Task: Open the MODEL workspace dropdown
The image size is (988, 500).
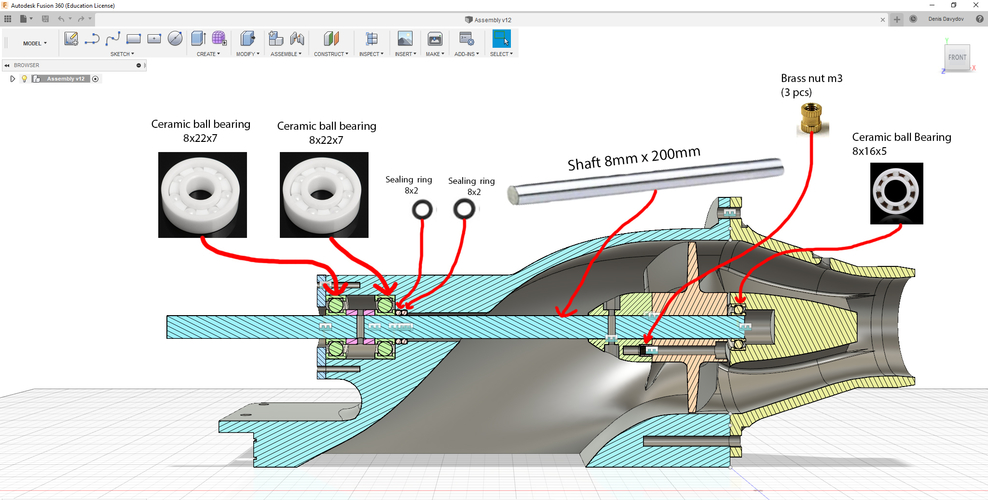Action: [x=34, y=43]
